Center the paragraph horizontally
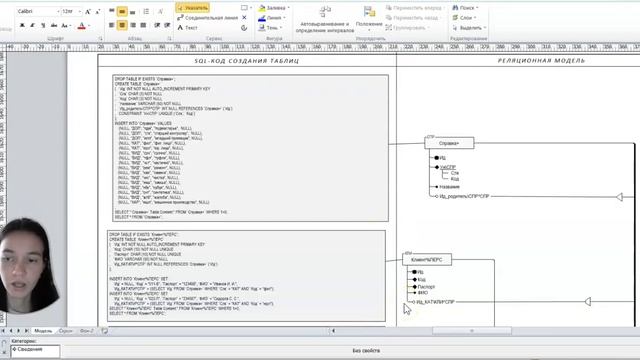This screenshot has height=360, width=640. point(122,25)
